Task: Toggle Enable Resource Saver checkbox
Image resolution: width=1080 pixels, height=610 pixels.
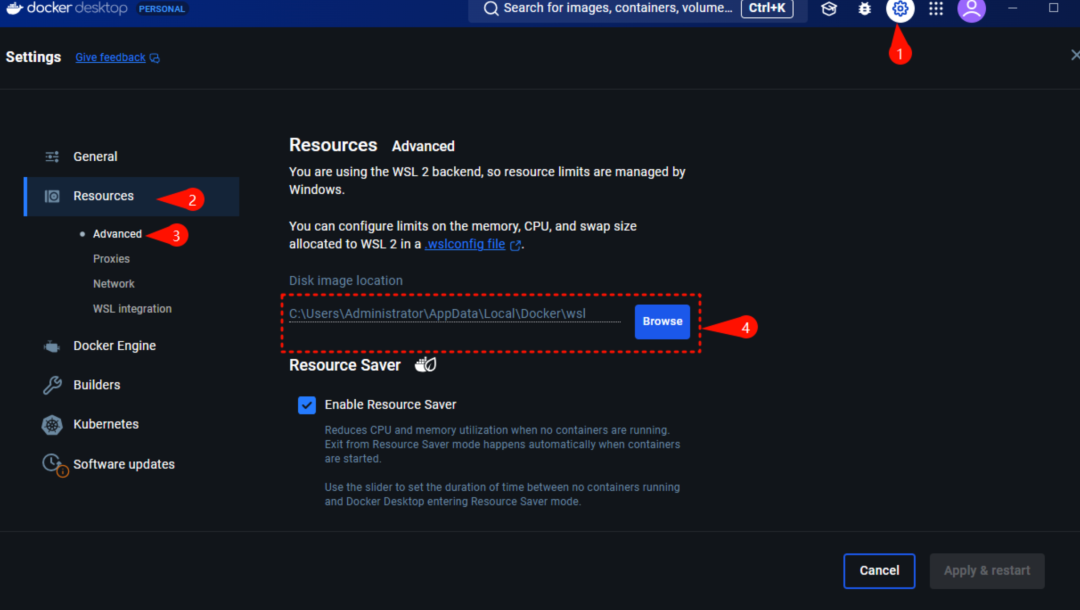Action: pos(307,405)
